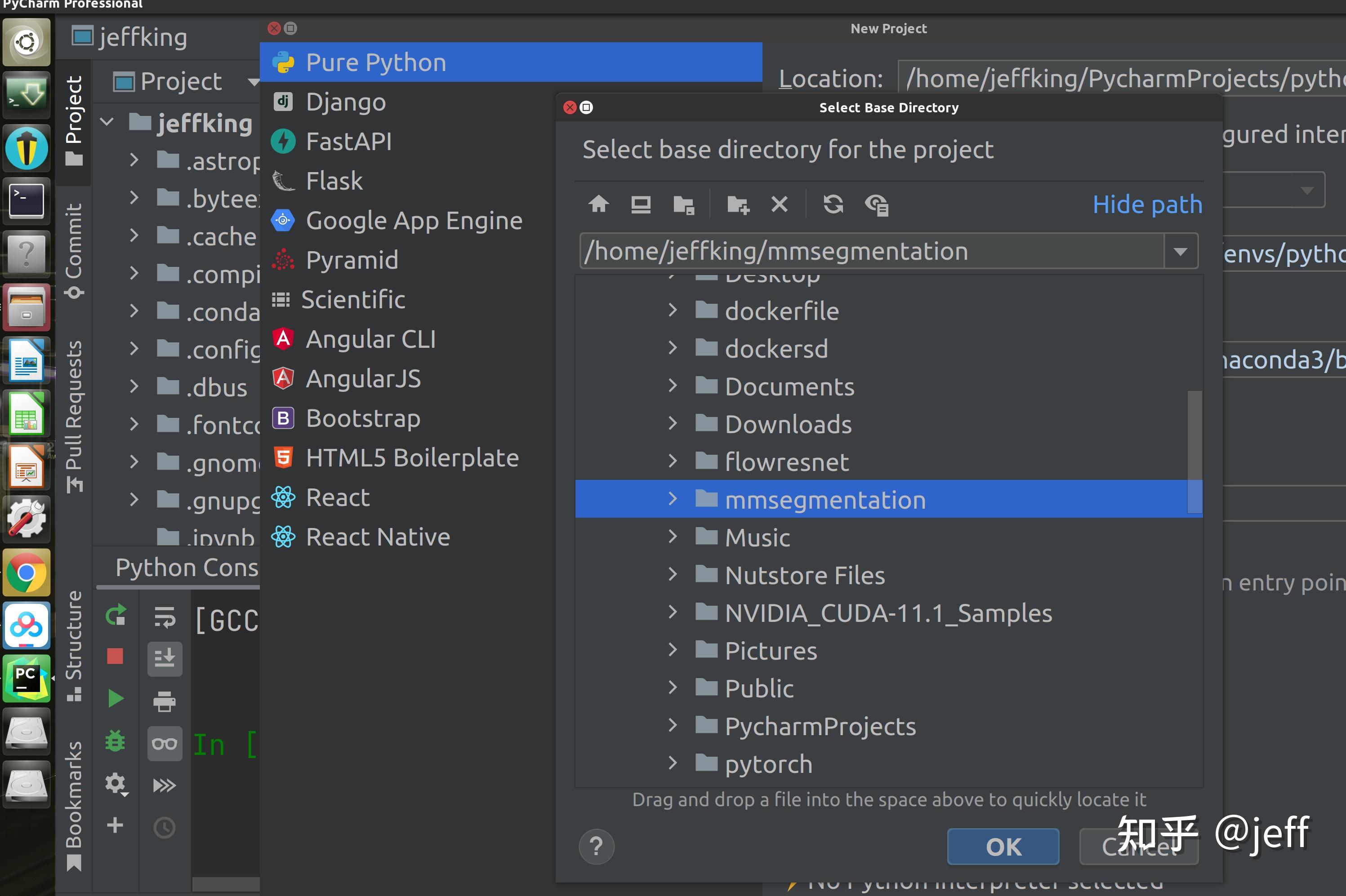Click the directory path input field
Image resolution: width=1346 pixels, height=896 pixels.
tap(872, 252)
